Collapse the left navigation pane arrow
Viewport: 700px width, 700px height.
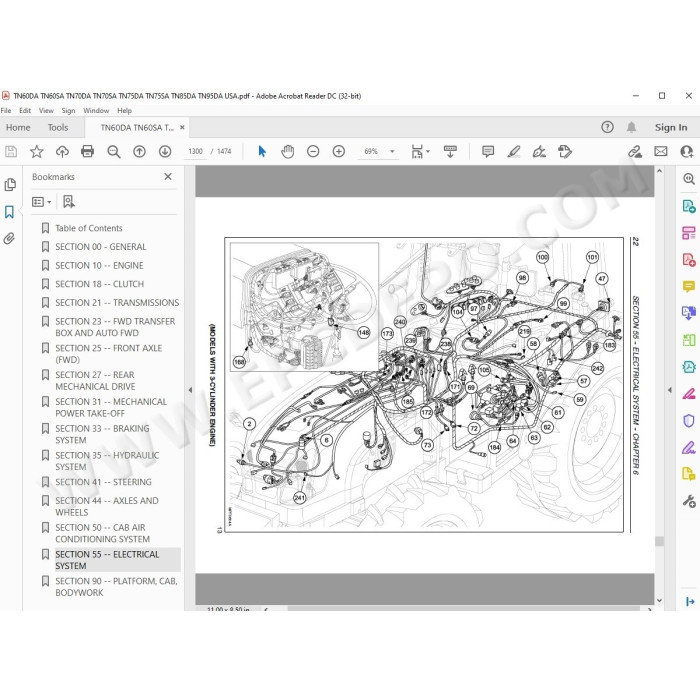190,390
